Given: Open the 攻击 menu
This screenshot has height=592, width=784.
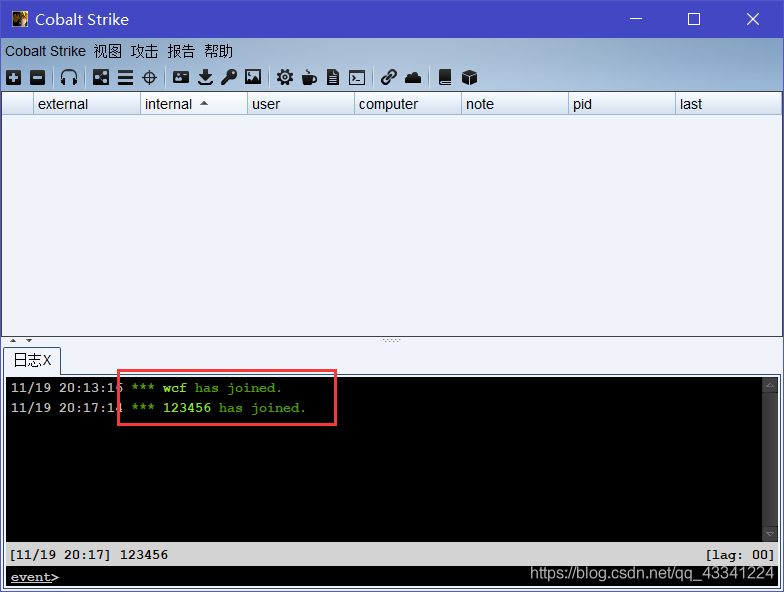Looking at the screenshot, I should pyautogui.click(x=144, y=51).
